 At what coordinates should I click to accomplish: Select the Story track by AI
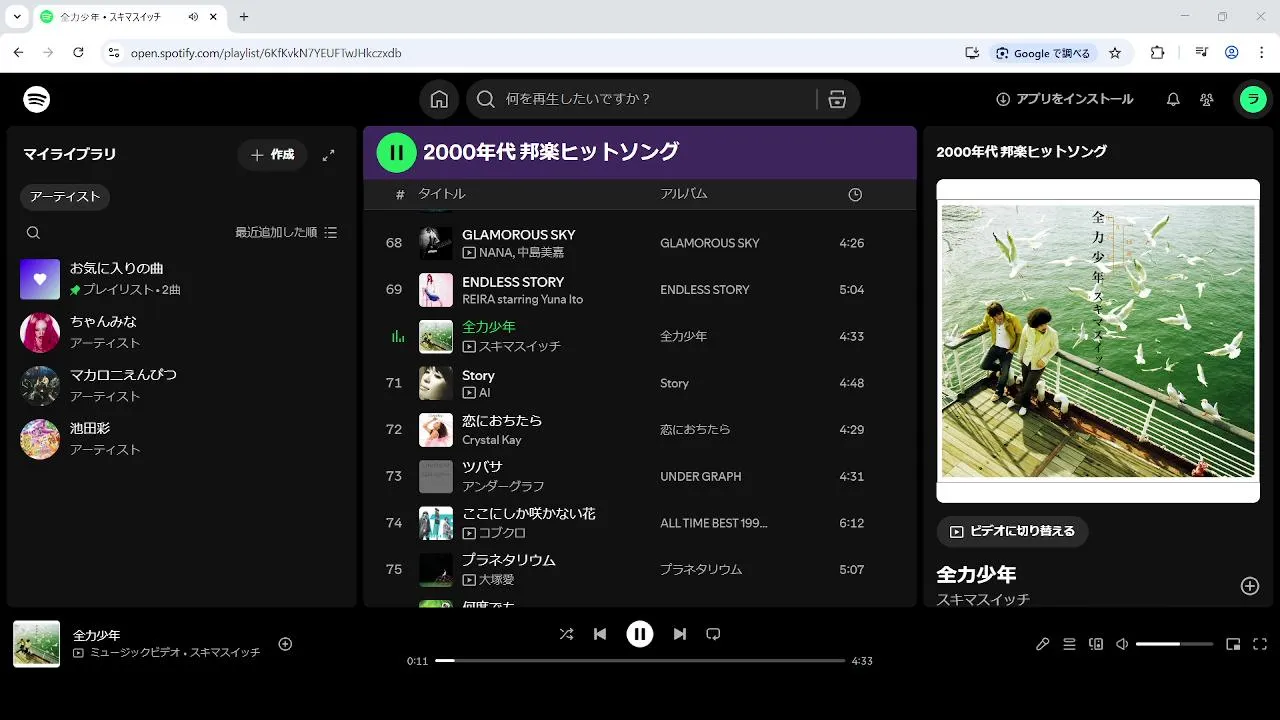(x=478, y=375)
